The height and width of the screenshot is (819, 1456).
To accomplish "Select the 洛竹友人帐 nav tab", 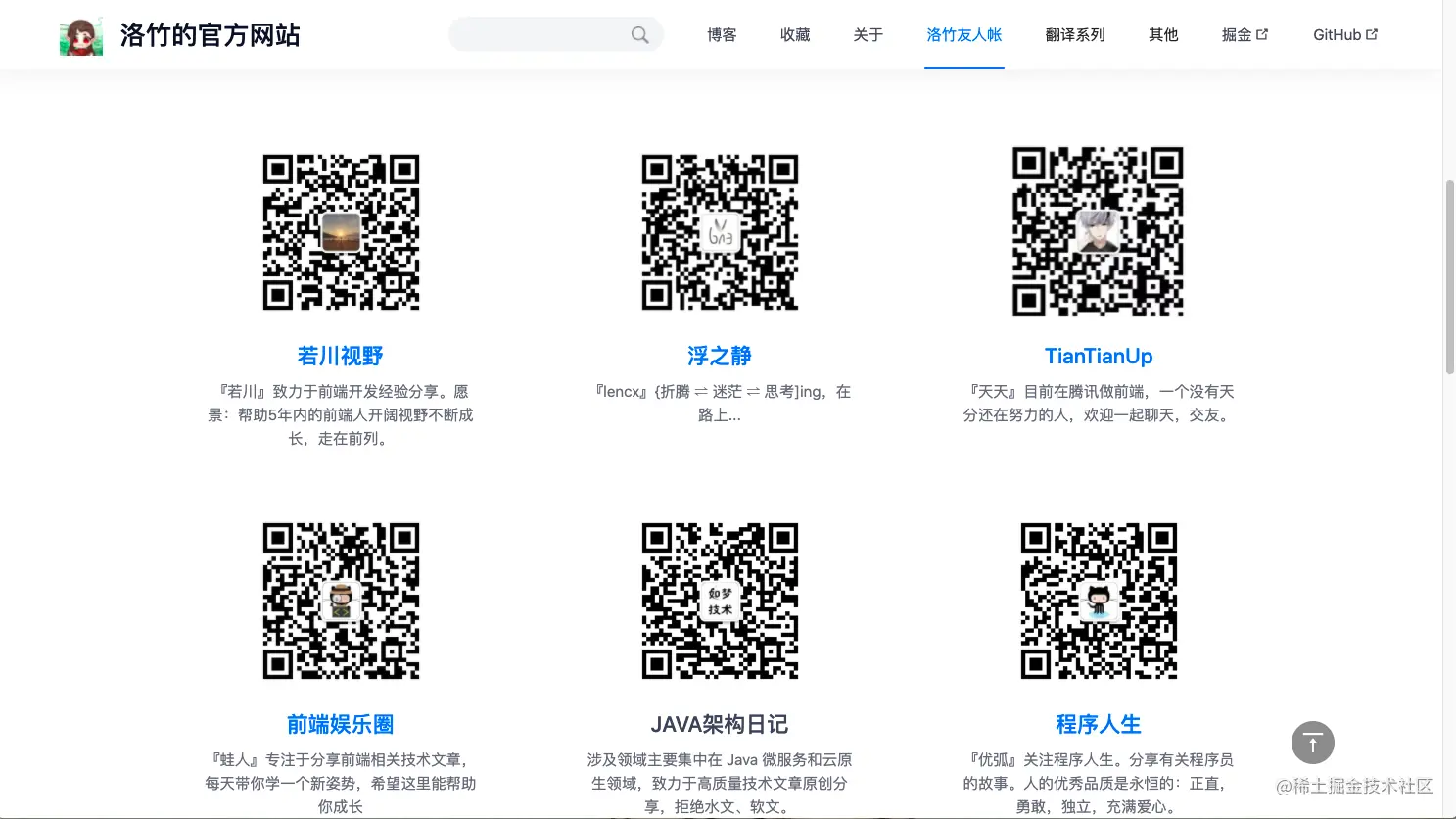I will point(964,35).
